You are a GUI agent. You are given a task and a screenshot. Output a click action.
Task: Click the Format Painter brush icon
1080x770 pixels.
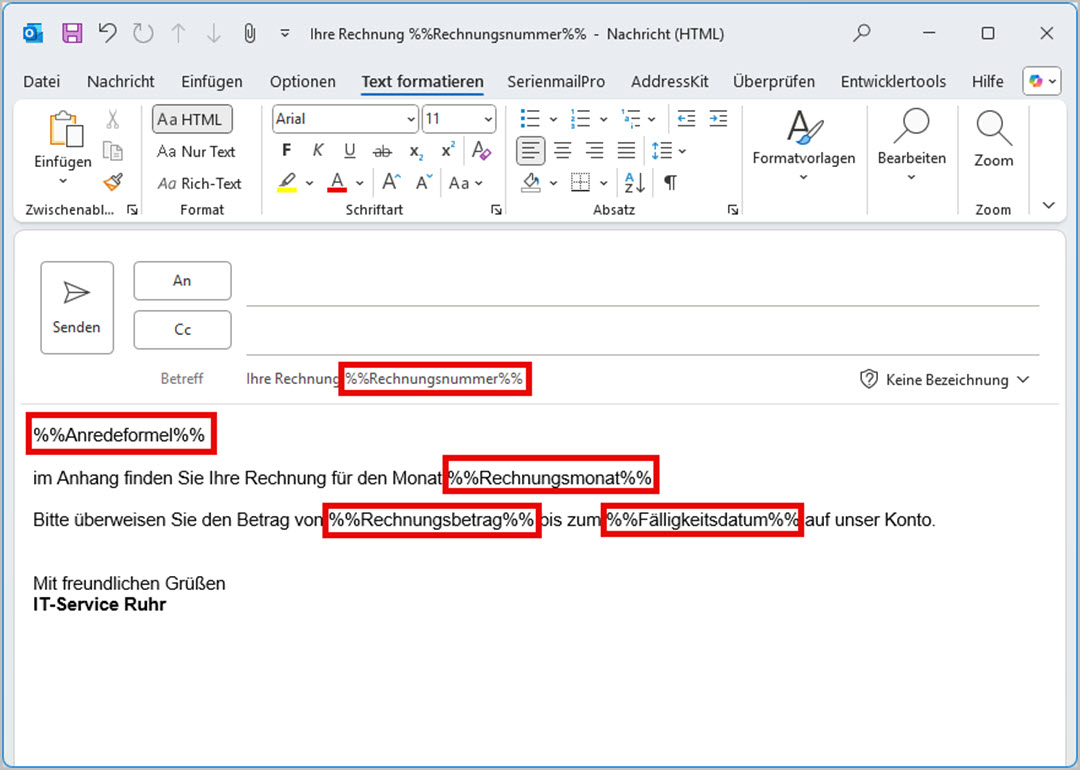click(x=113, y=182)
